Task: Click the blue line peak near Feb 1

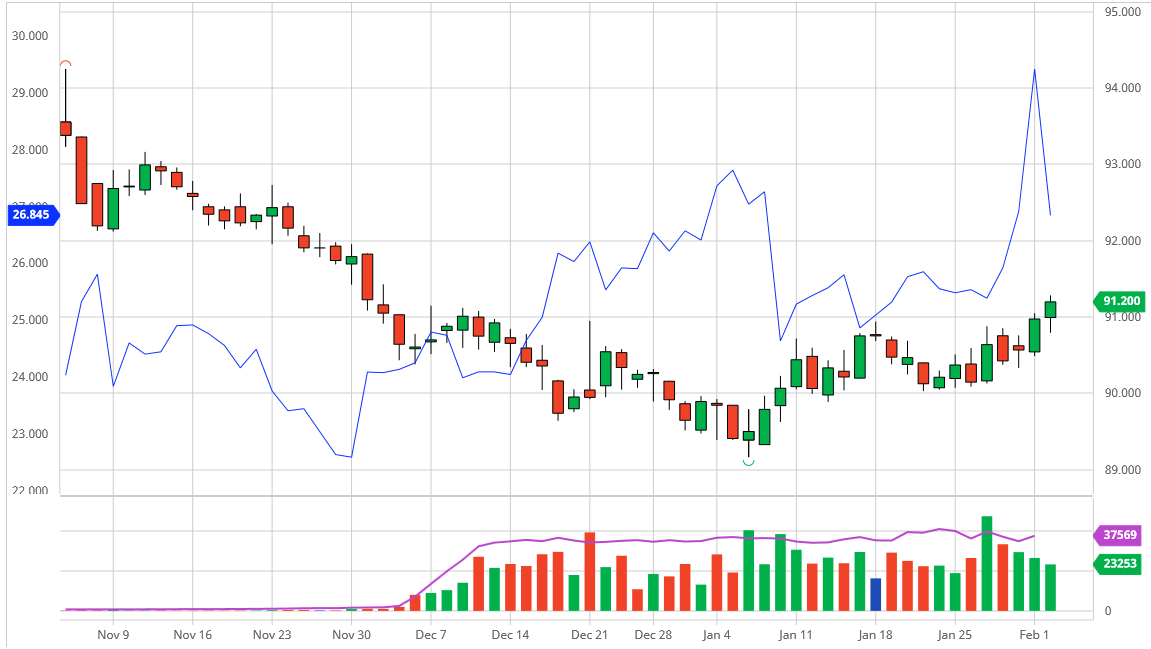Action: pyautogui.click(x=1034, y=70)
